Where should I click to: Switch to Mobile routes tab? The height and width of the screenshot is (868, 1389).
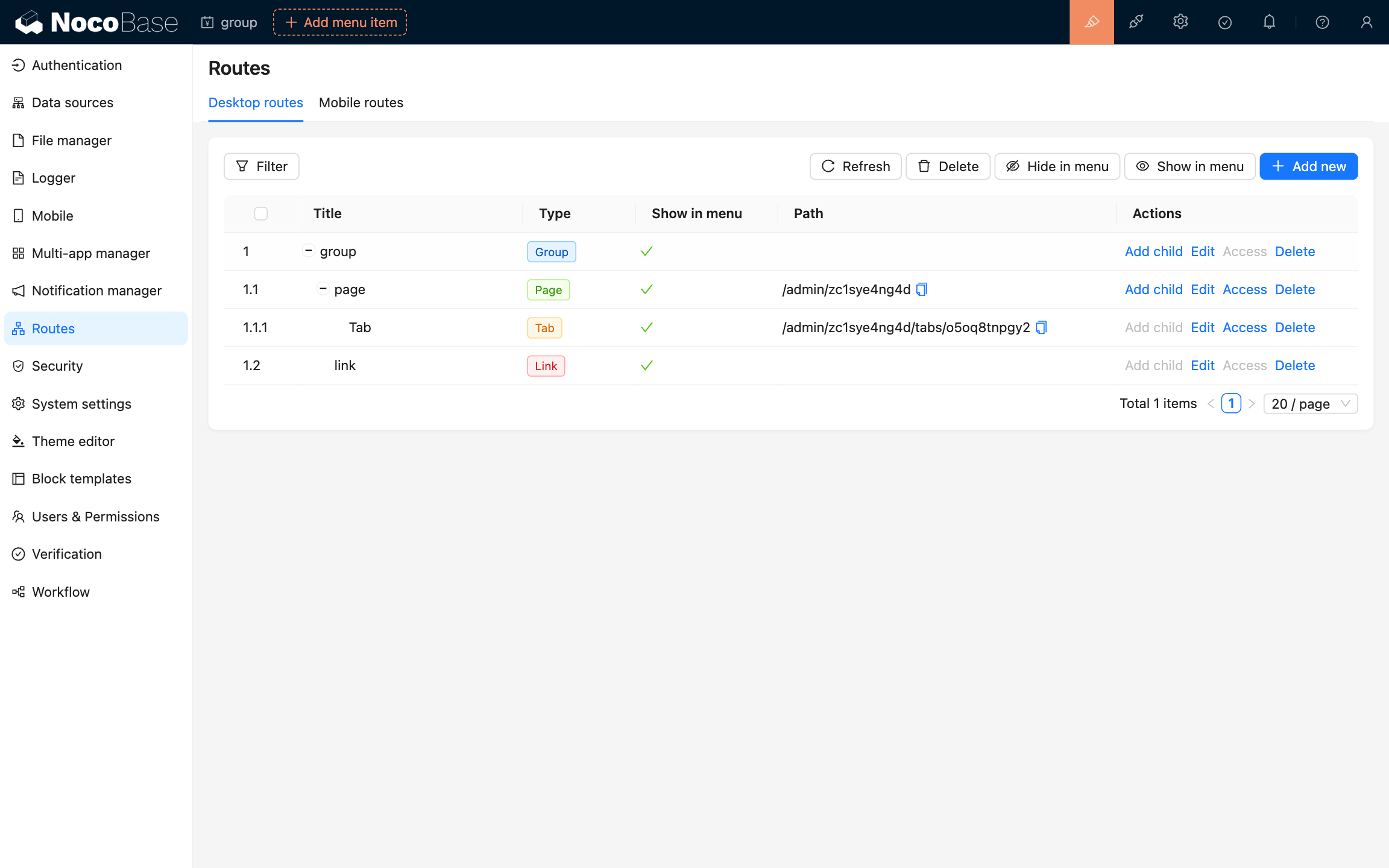point(361,102)
